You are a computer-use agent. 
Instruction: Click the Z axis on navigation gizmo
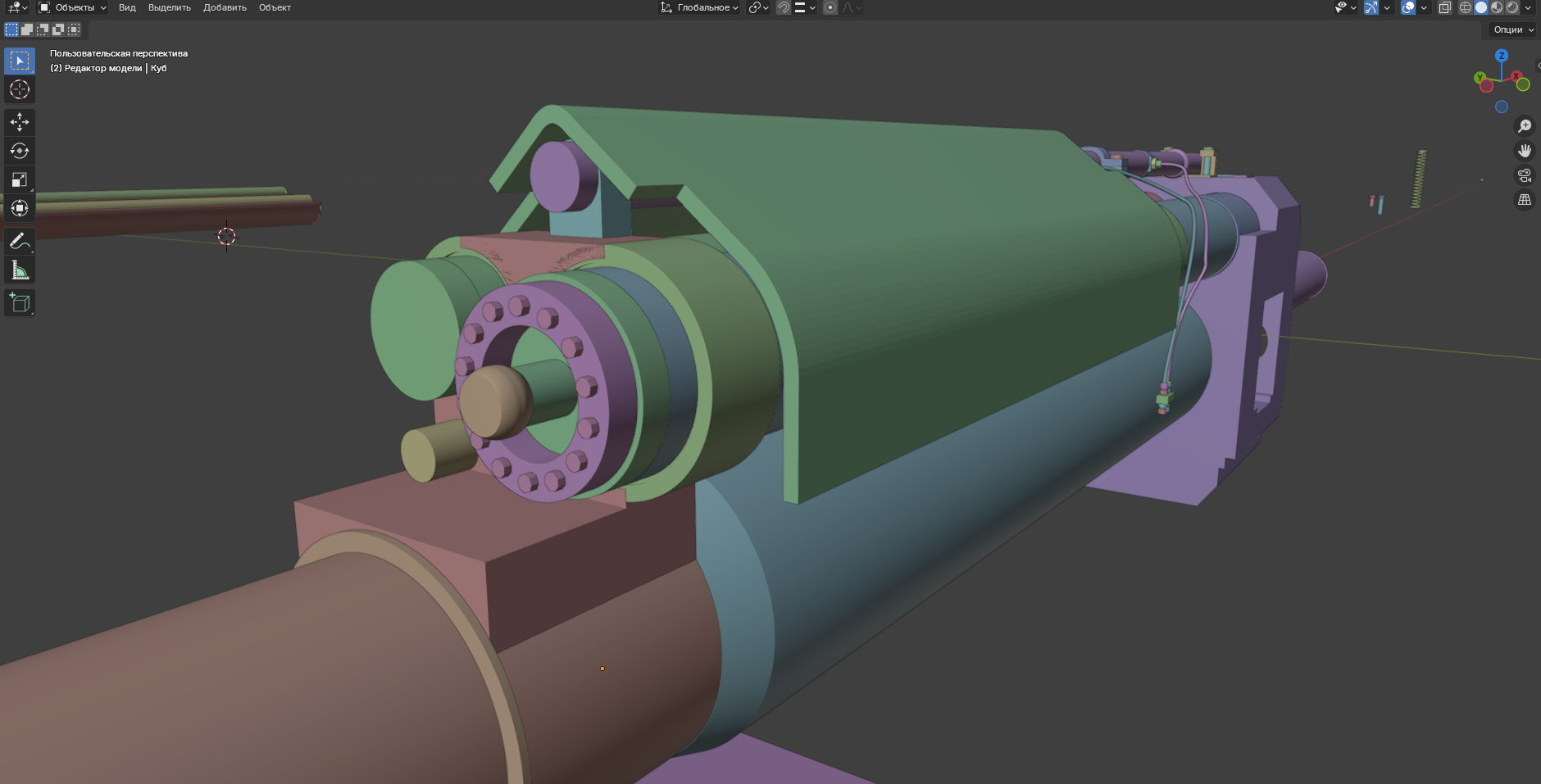pos(1502,56)
